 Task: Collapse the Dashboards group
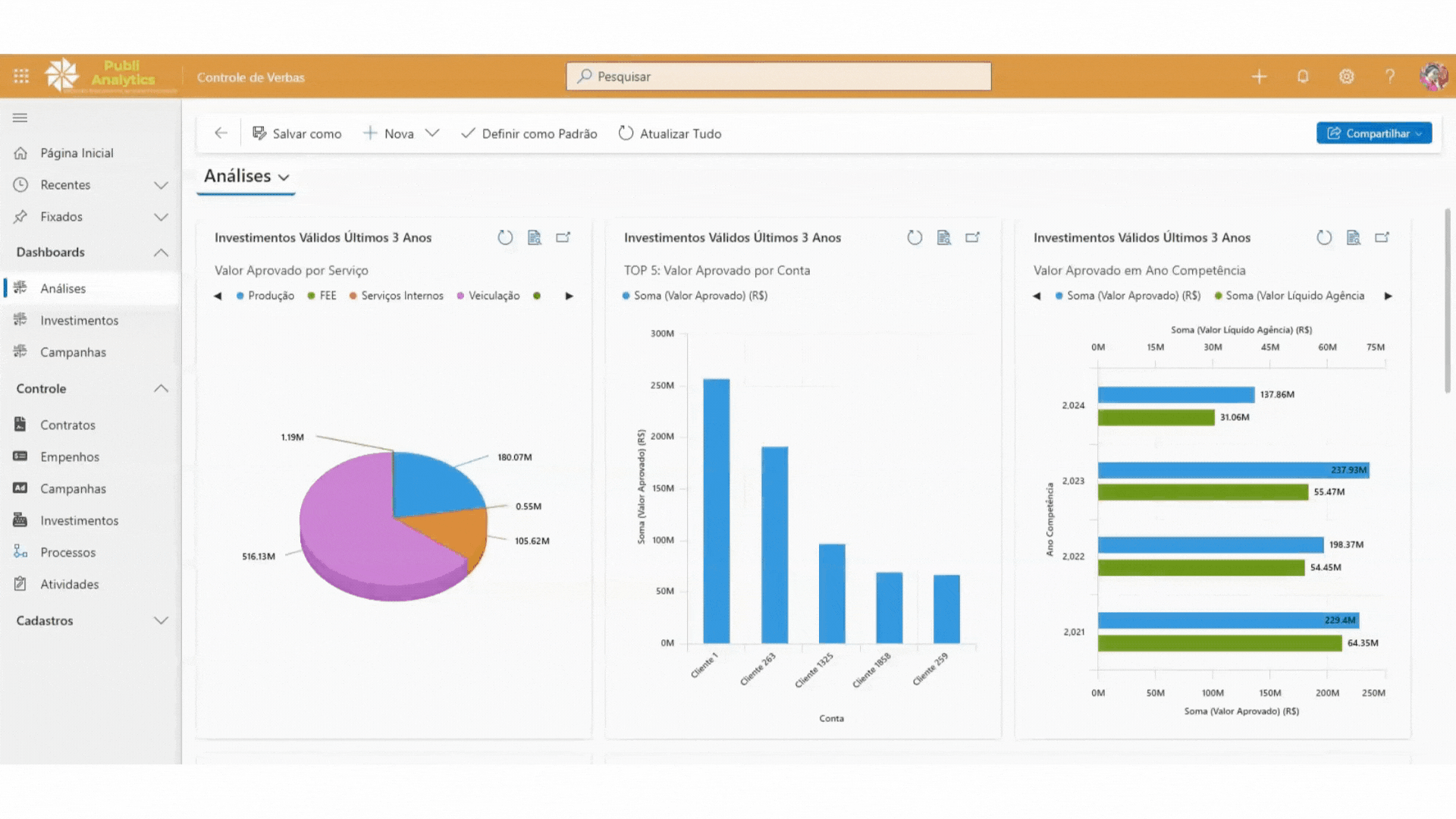coord(161,253)
